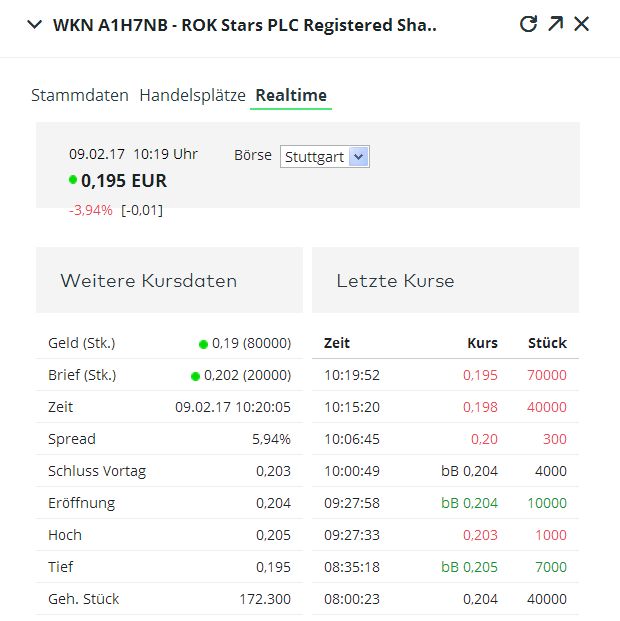
Task: Click the Zeit column header
Action: coord(337,343)
